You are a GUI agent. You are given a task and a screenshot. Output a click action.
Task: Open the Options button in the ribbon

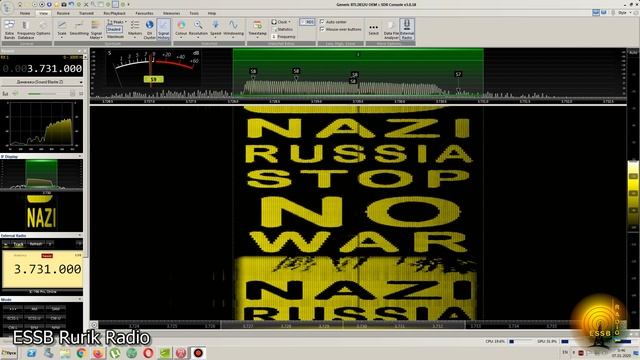43,28
